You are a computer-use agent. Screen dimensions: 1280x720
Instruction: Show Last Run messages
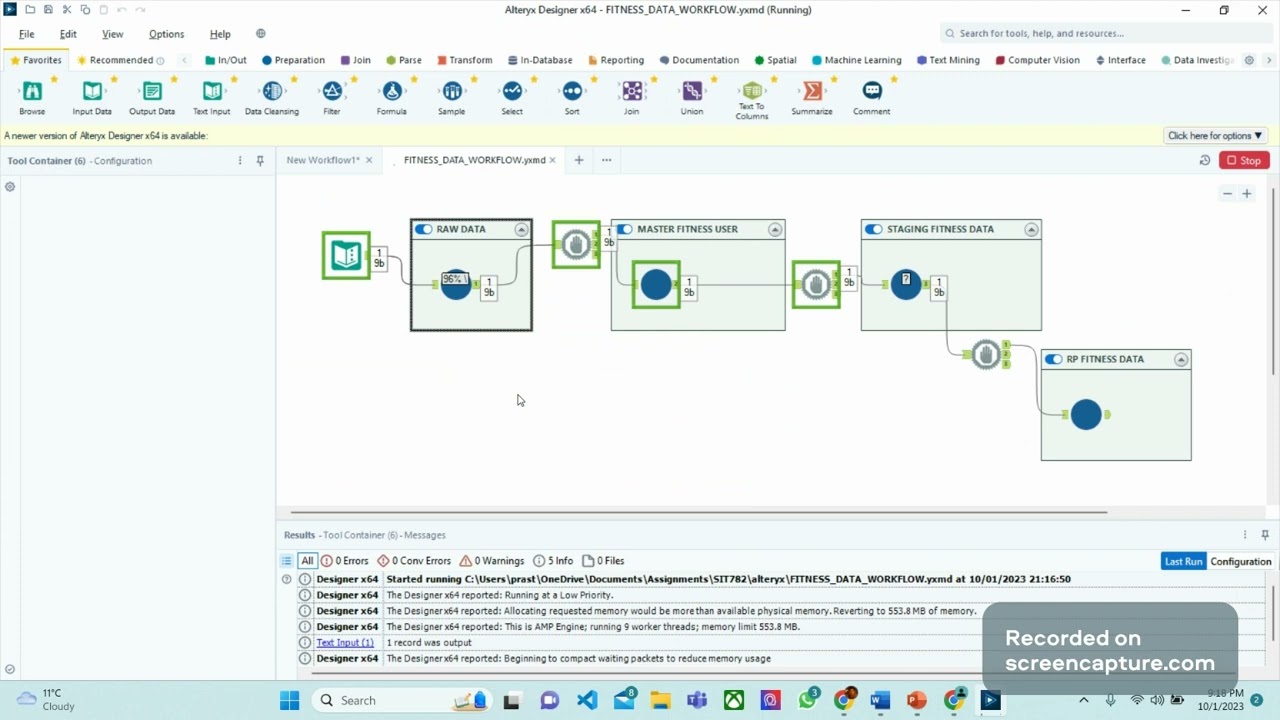pos(1183,561)
